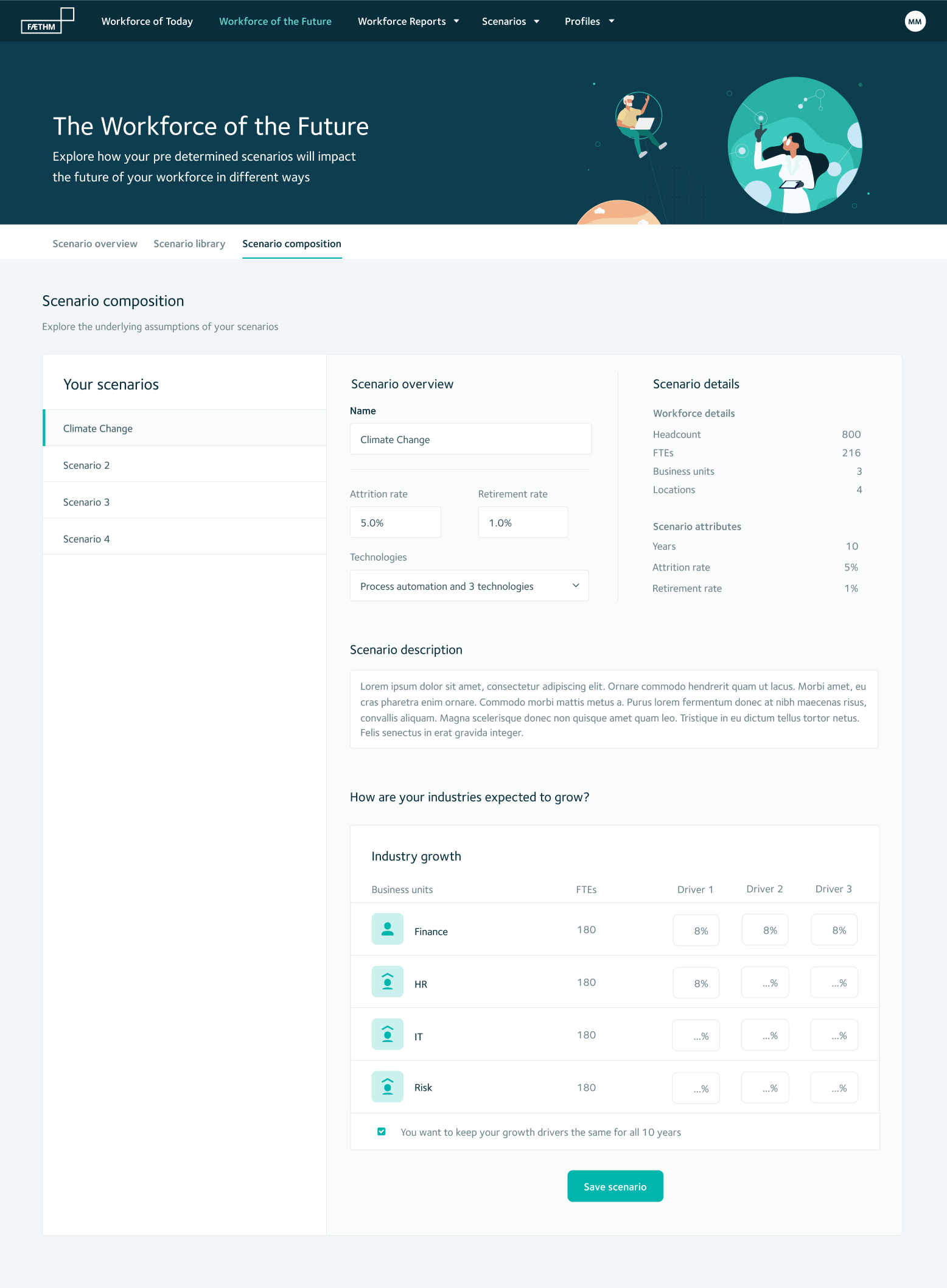The image size is (947, 1288).
Task: Open Workforce of Today page
Action: [147, 21]
